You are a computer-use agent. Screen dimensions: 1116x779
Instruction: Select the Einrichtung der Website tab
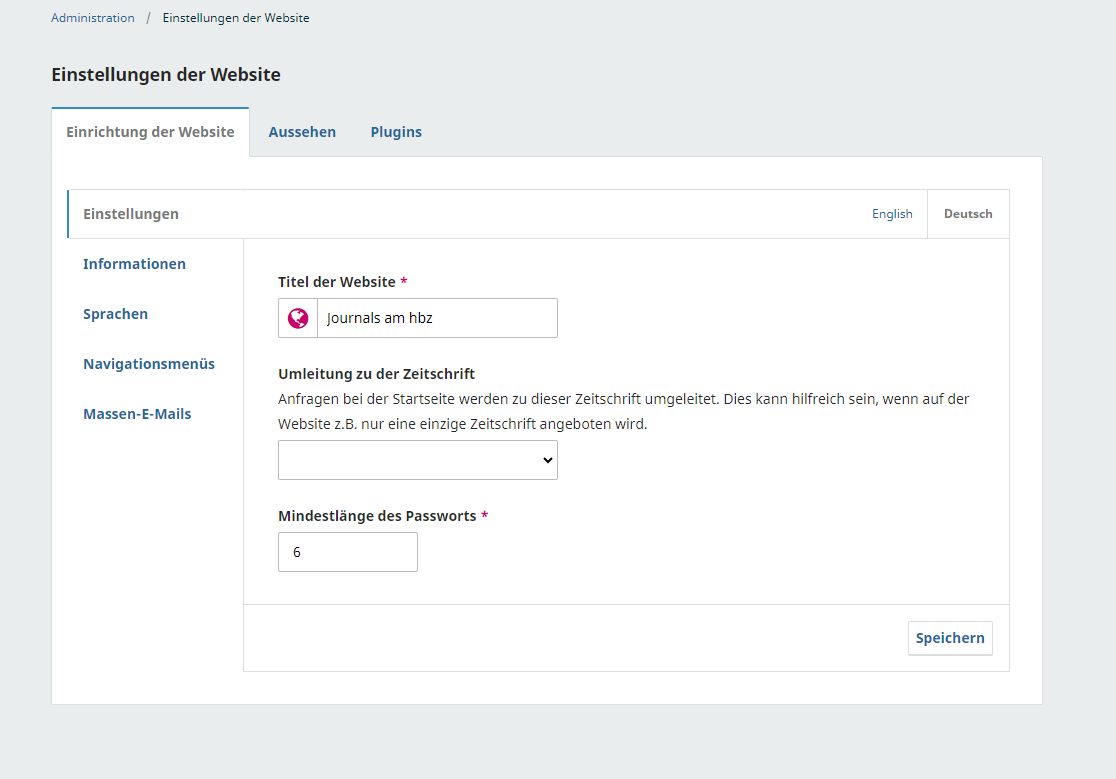(150, 132)
